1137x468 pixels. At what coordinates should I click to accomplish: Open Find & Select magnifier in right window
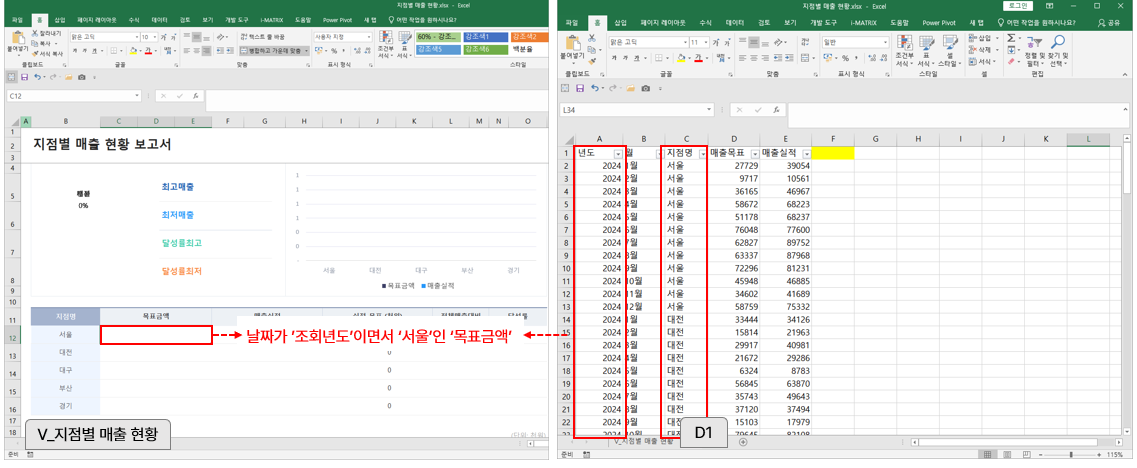point(1057,43)
